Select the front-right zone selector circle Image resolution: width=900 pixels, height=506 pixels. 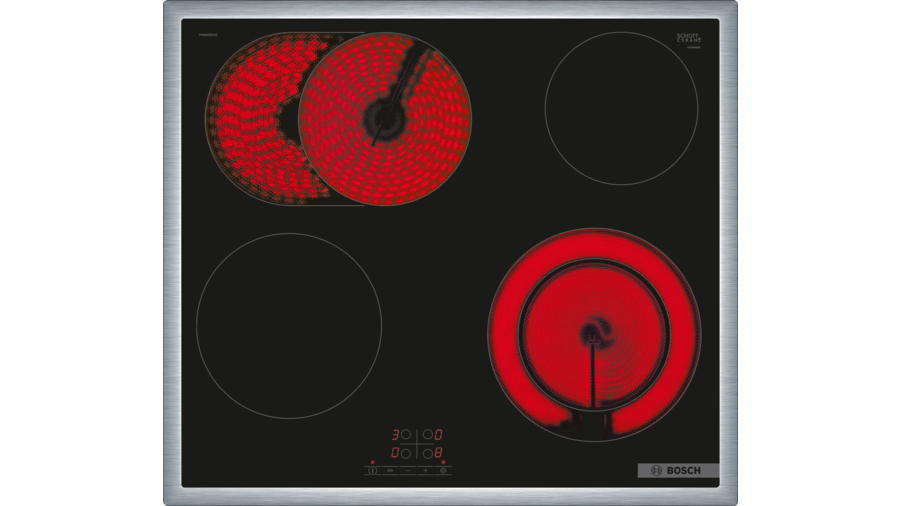[x=428, y=453]
